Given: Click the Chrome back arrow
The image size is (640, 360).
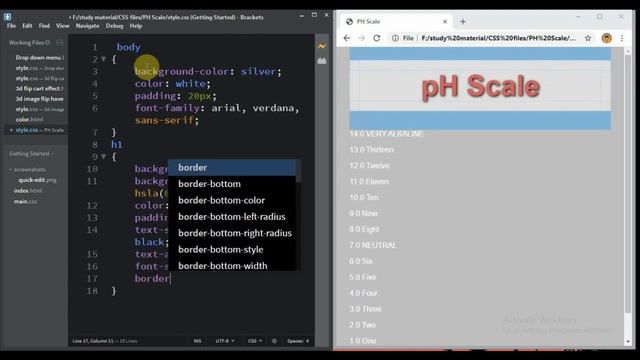Looking at the screenshot, I should [347, 38].
